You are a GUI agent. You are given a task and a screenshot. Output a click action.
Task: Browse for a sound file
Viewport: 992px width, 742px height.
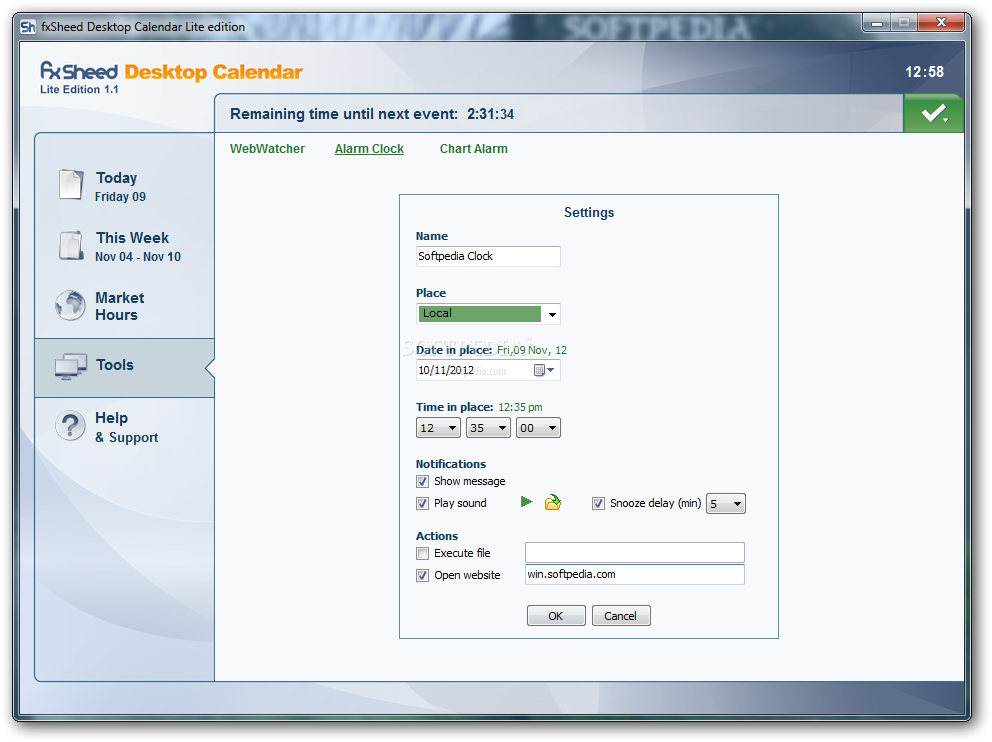[553, 502]
